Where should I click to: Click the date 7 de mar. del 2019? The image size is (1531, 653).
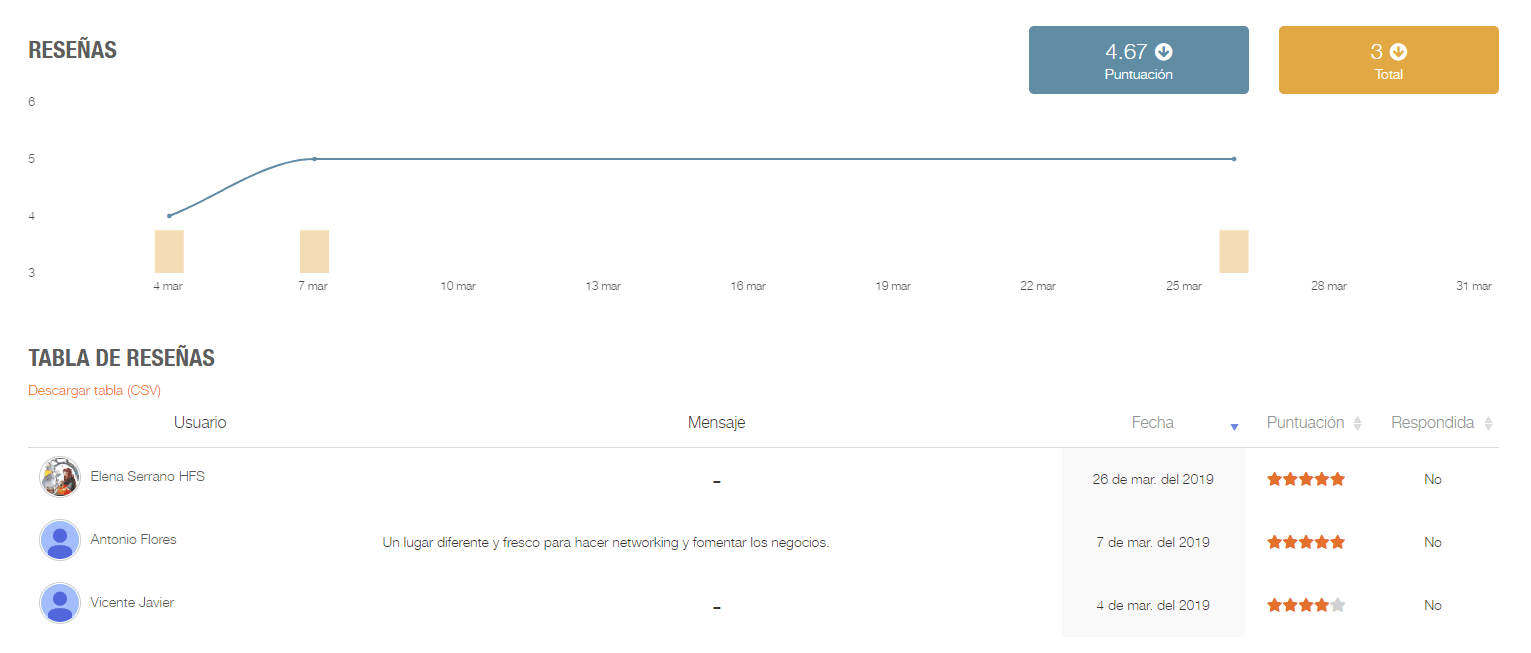coord(1153,542)
